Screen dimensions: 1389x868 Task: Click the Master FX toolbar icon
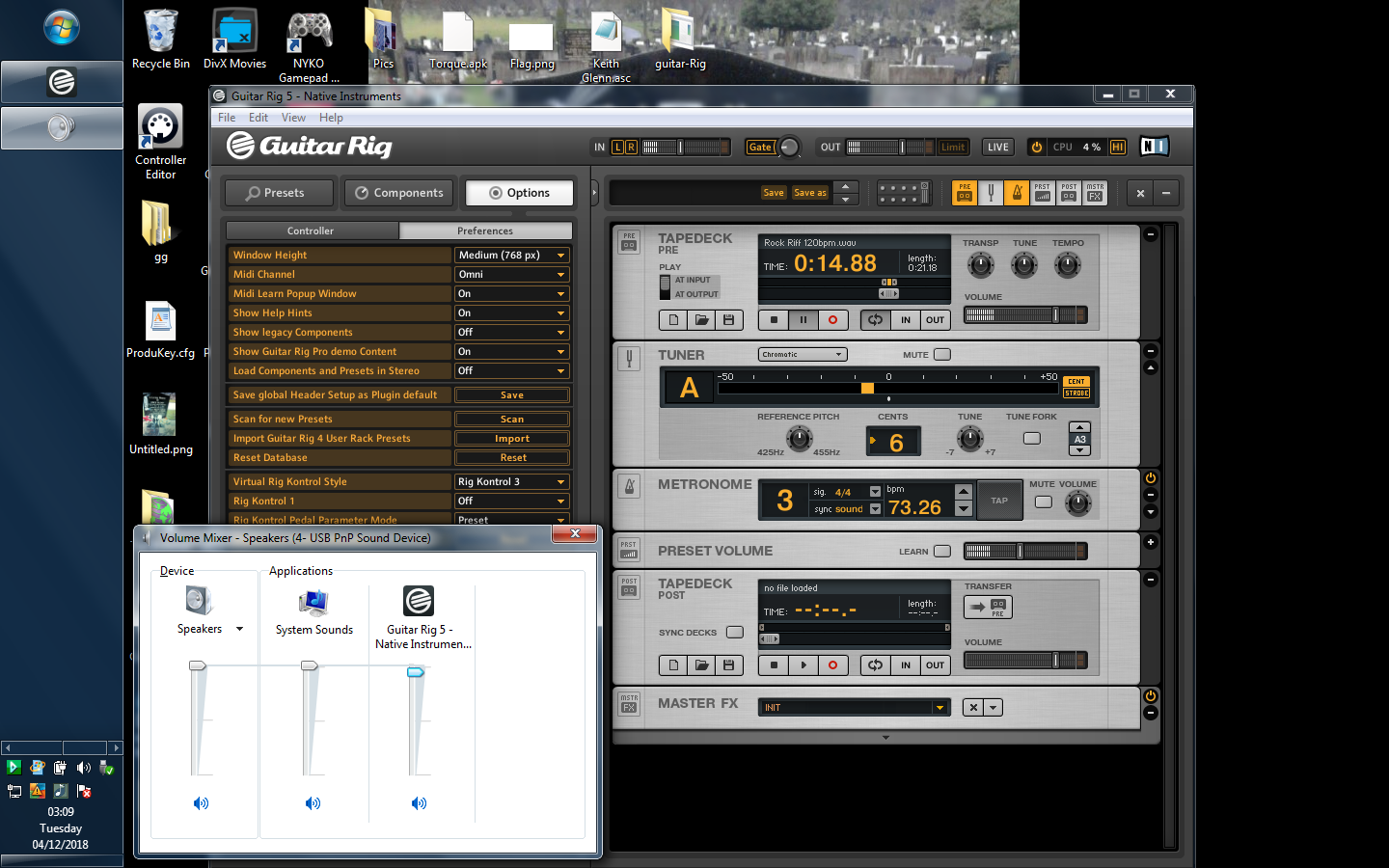1095,193
